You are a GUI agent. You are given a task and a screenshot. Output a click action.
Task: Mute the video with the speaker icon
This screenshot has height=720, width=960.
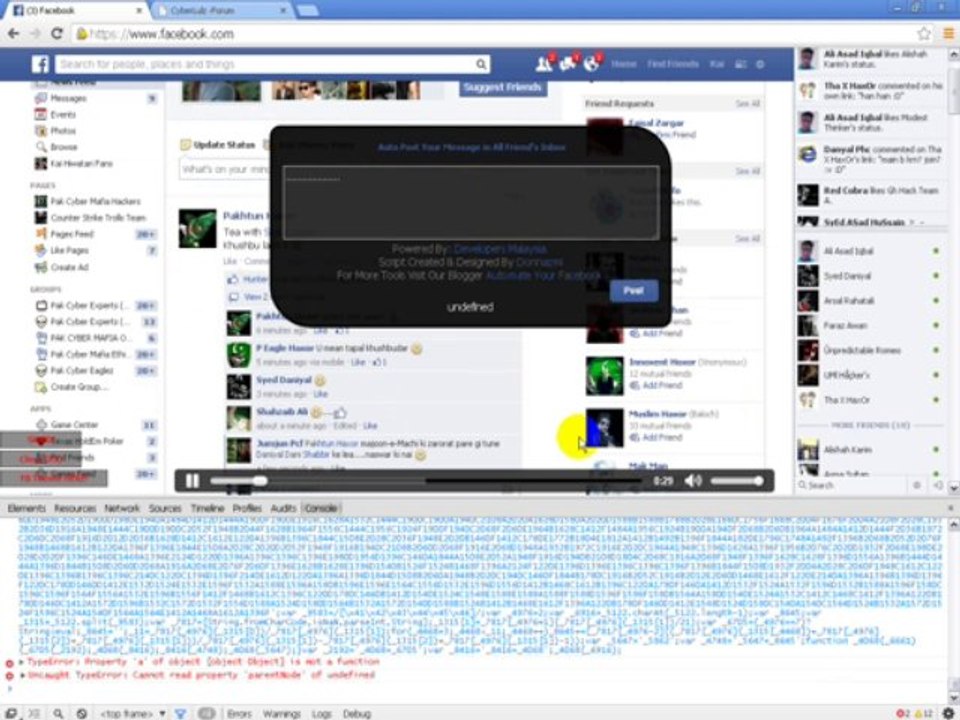(693, 481)
